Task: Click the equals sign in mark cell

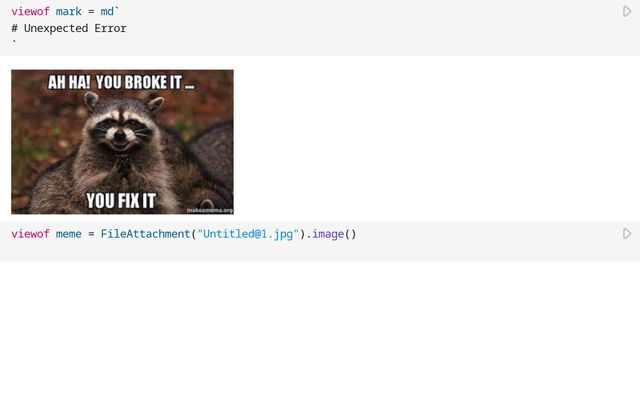Action: (x=91, y=11)
